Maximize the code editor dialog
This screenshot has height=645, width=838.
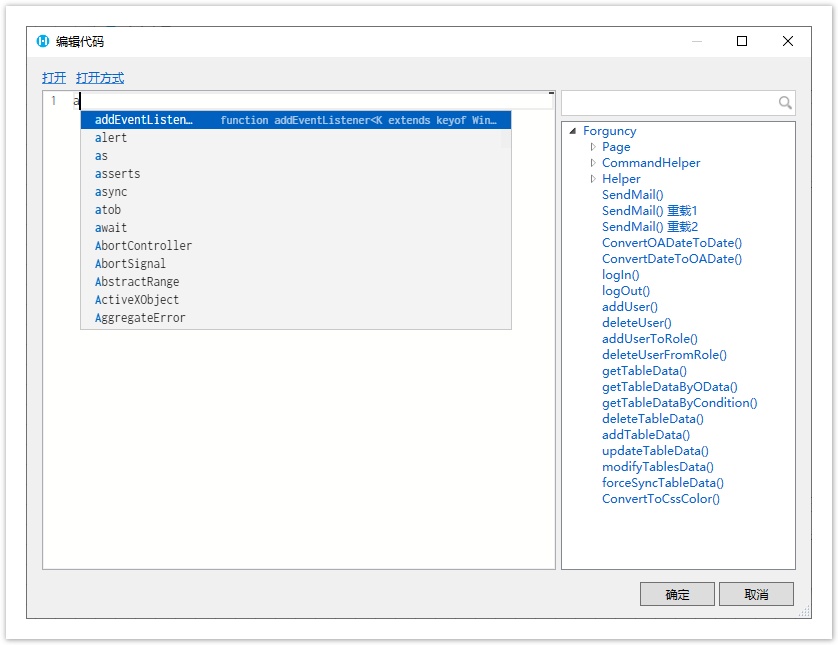[742, 41]
